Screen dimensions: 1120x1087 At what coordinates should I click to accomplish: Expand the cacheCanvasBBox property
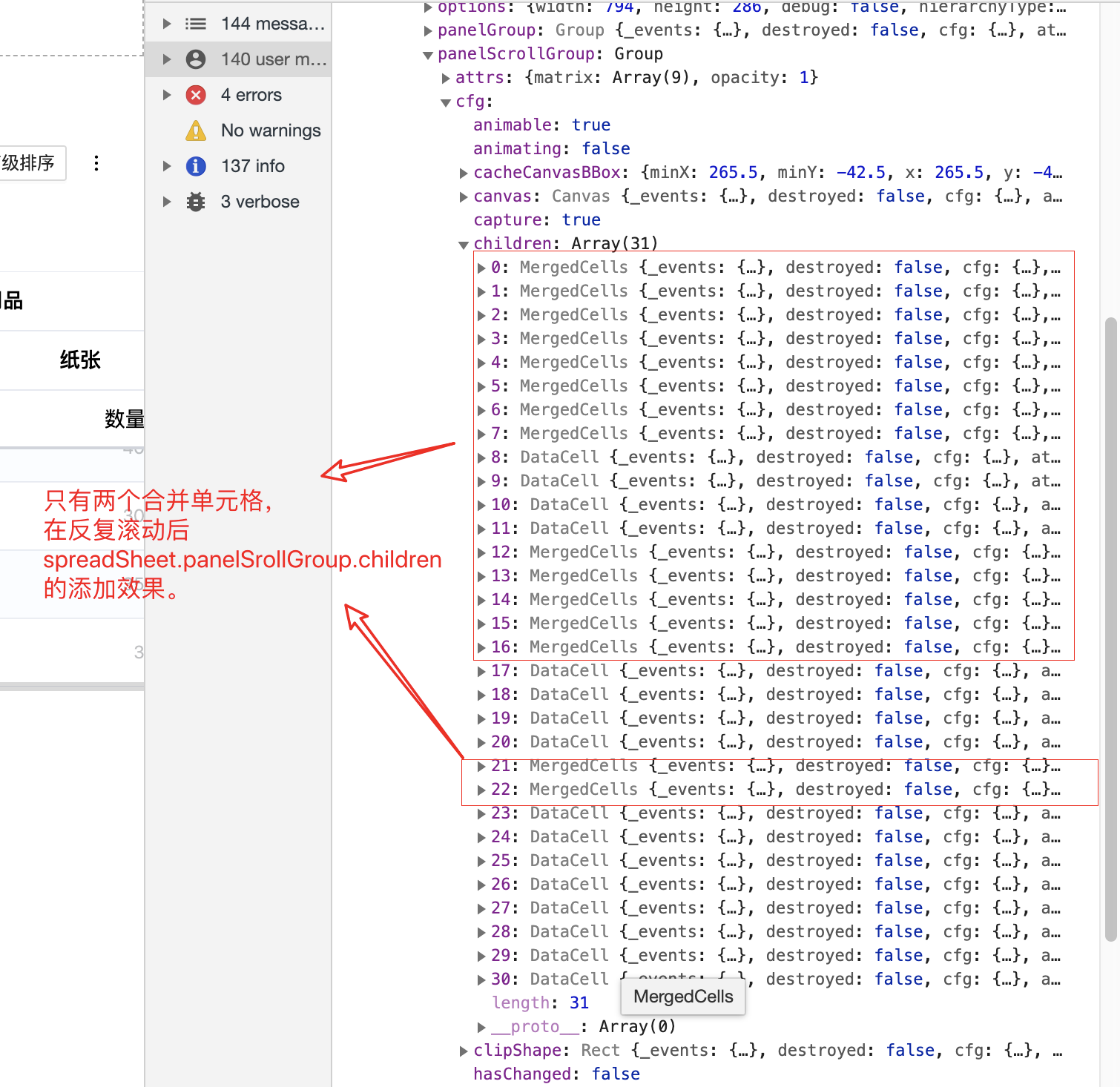464,172
